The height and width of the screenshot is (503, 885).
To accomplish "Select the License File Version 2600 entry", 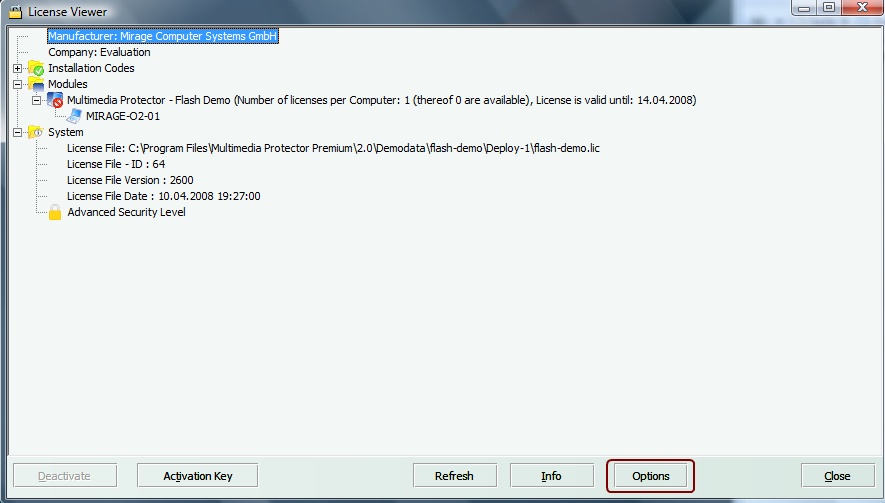I will tap(130, 180).
